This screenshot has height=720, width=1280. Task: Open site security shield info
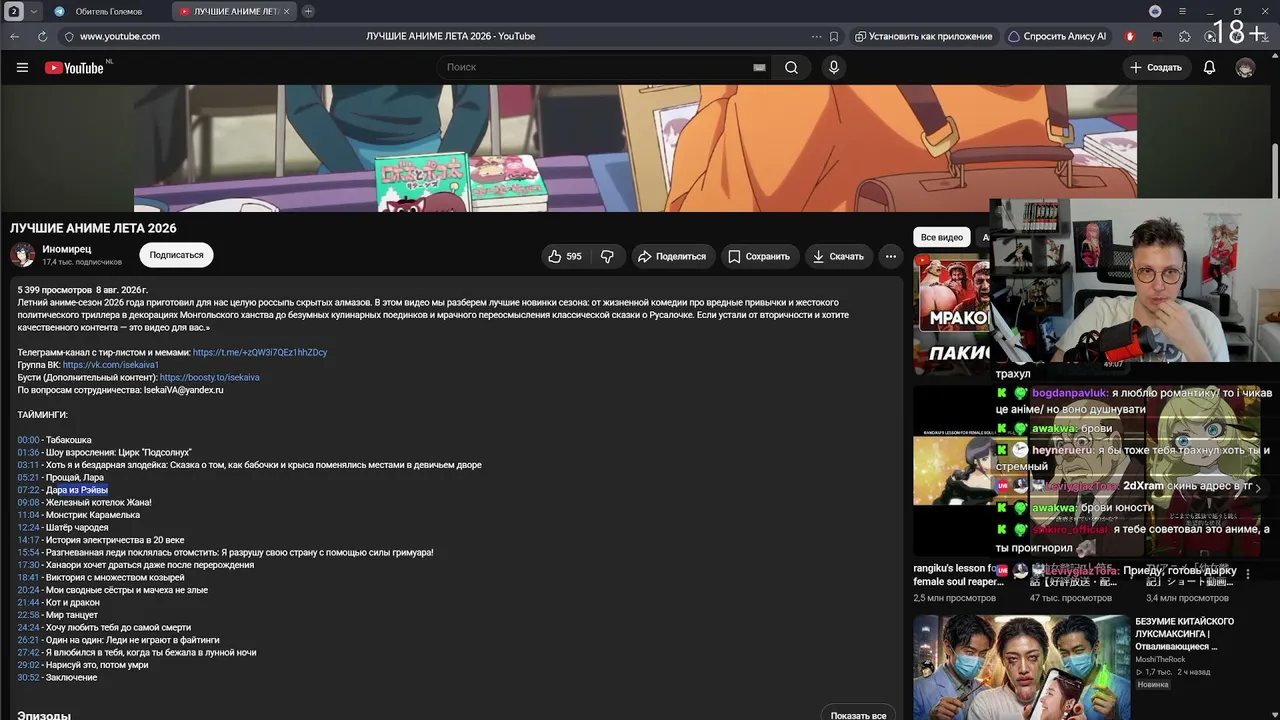(69, 36)
